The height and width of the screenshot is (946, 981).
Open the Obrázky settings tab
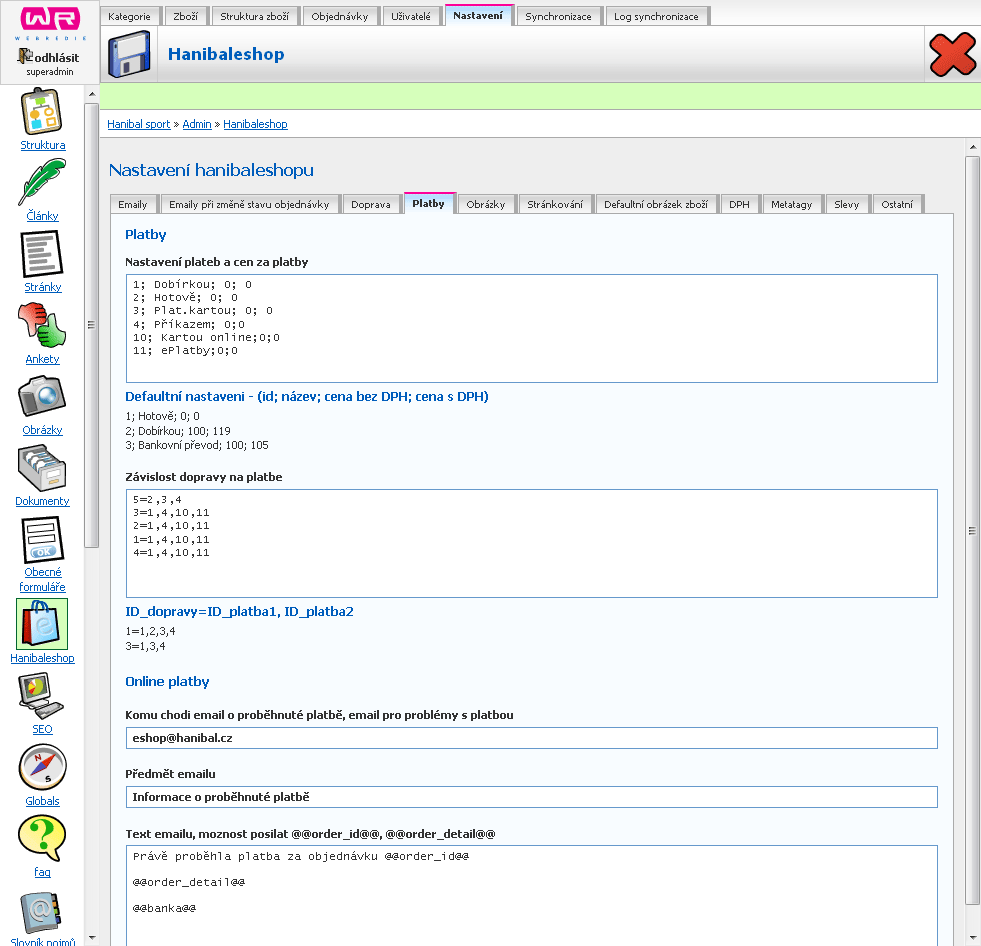485,205
